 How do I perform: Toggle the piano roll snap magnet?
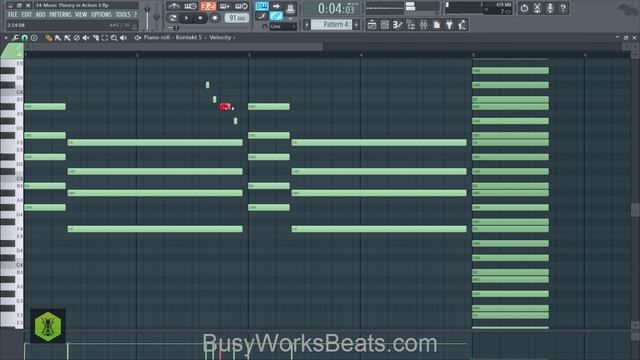pos(24,38)
